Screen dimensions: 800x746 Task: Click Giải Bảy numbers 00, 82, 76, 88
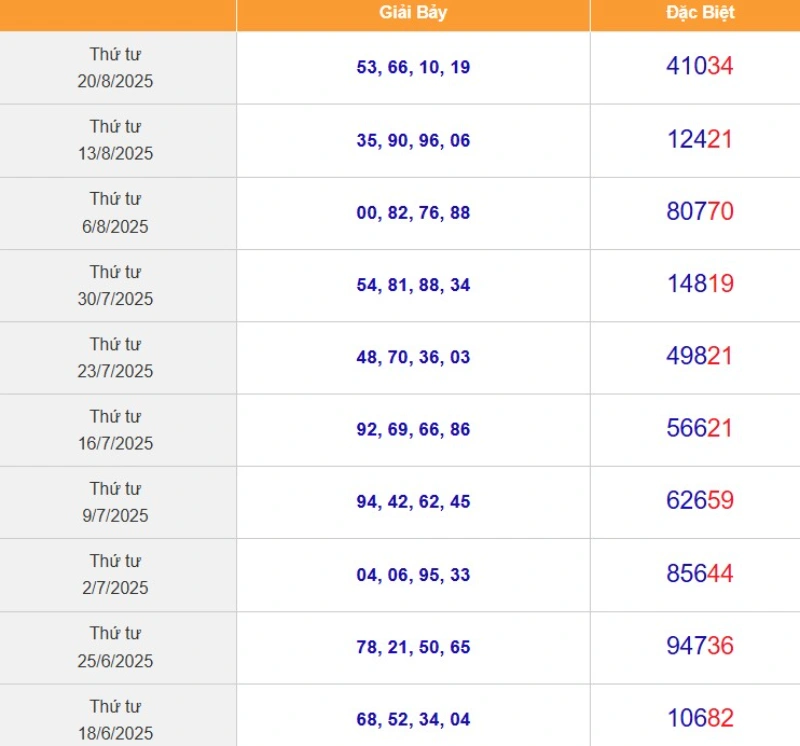point(413,213)
